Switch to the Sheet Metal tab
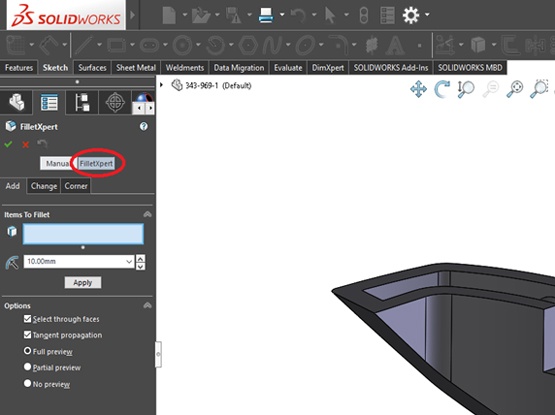Viewport: 555px width, 415px height. pyautogui.click(x=136, y=68)
